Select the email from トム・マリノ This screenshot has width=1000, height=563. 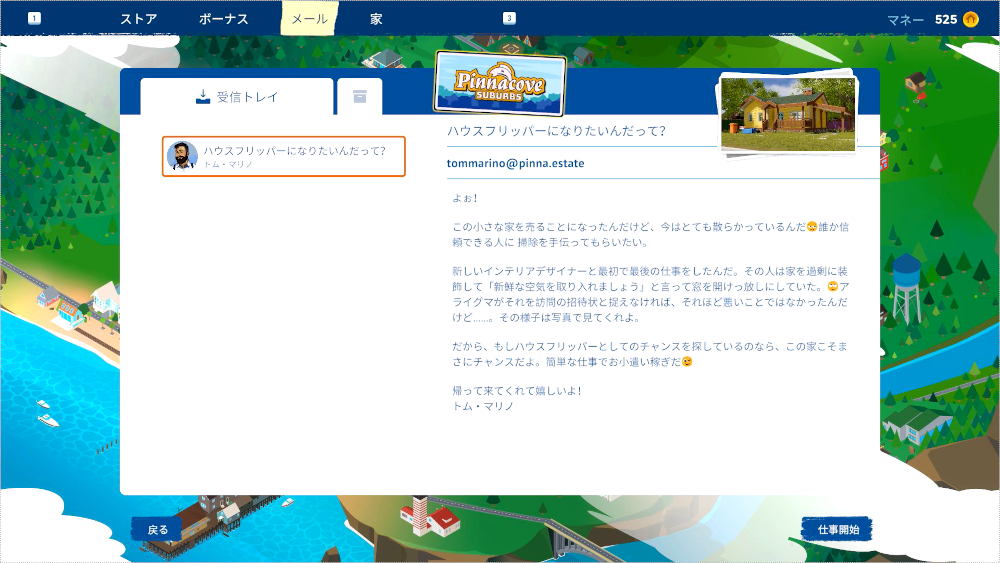[284, 156]
